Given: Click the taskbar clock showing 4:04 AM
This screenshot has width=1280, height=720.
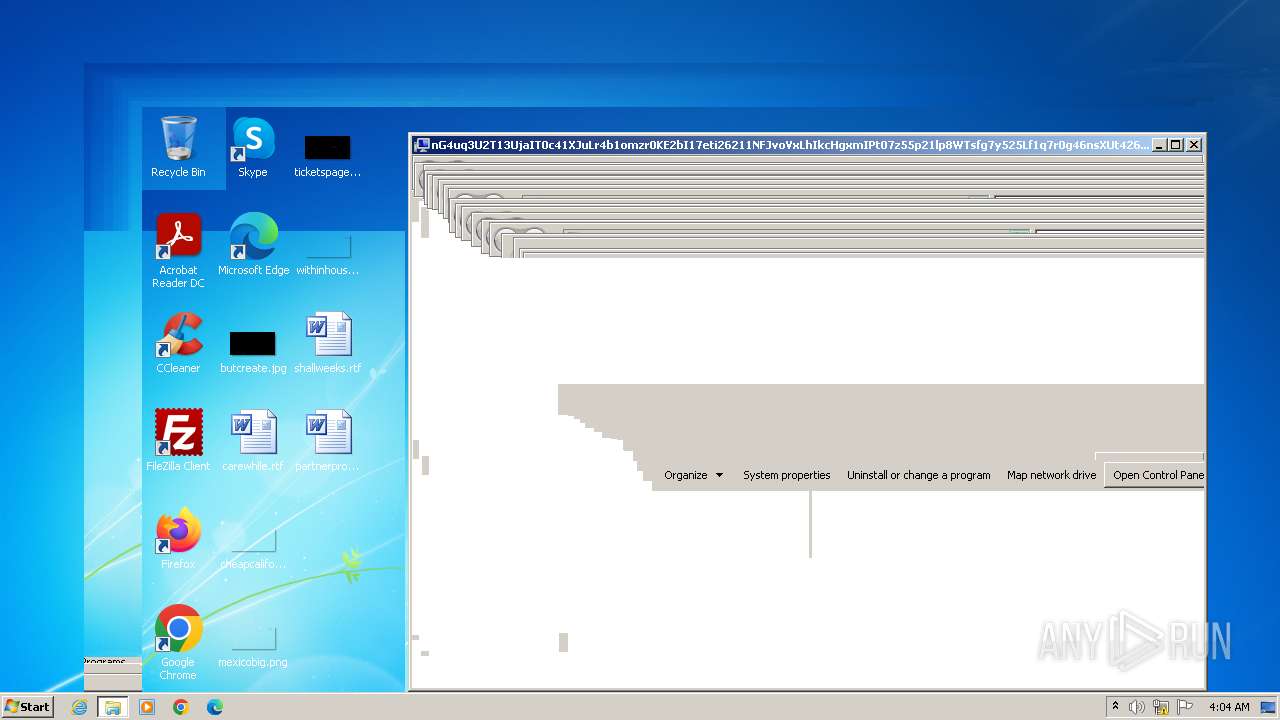Looking at the screenshot, I should (x=1229, y=707).
